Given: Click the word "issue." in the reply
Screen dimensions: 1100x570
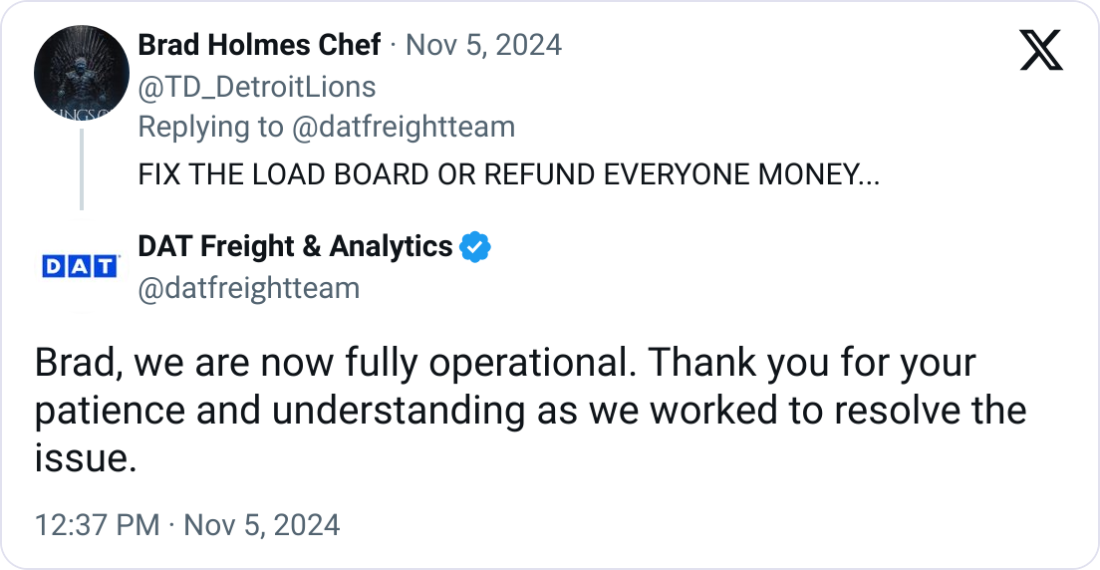Looking at the screenshot, I should coord(84,460).
